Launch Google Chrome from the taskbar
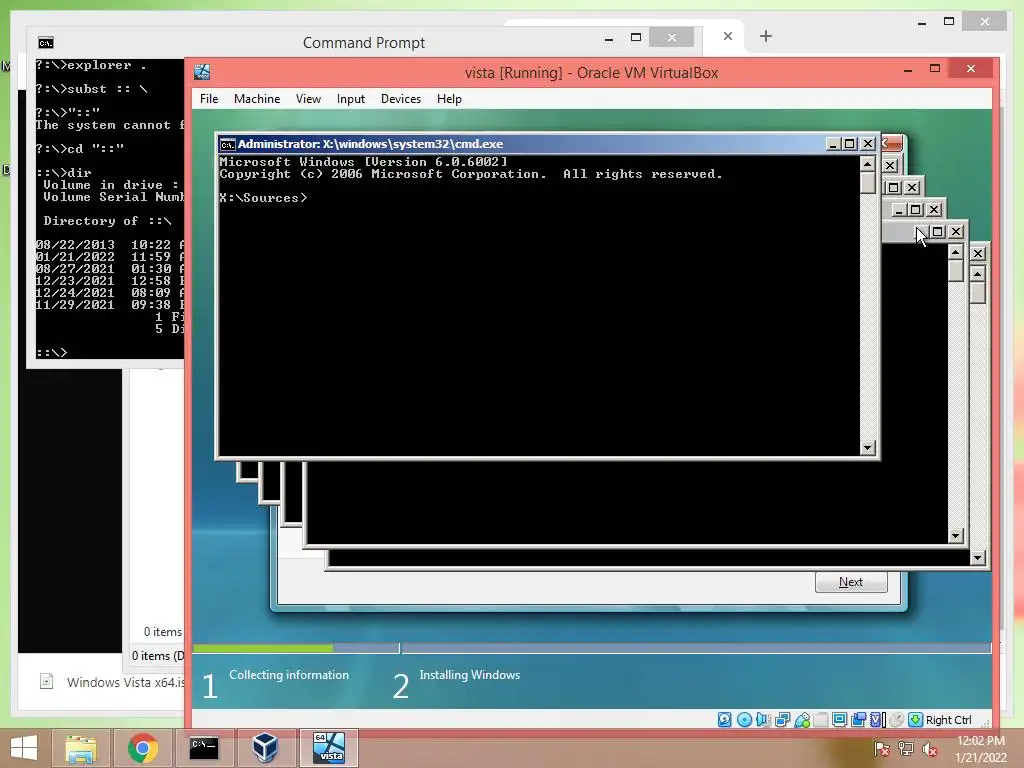Viewport: 1024px width, 768px height. [142, 748]
